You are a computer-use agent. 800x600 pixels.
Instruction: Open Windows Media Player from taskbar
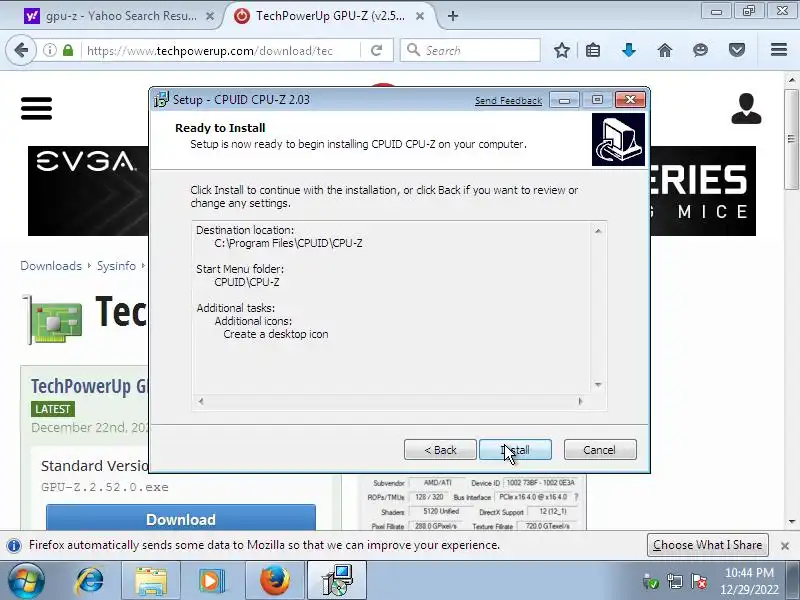(x=212, y=581)
